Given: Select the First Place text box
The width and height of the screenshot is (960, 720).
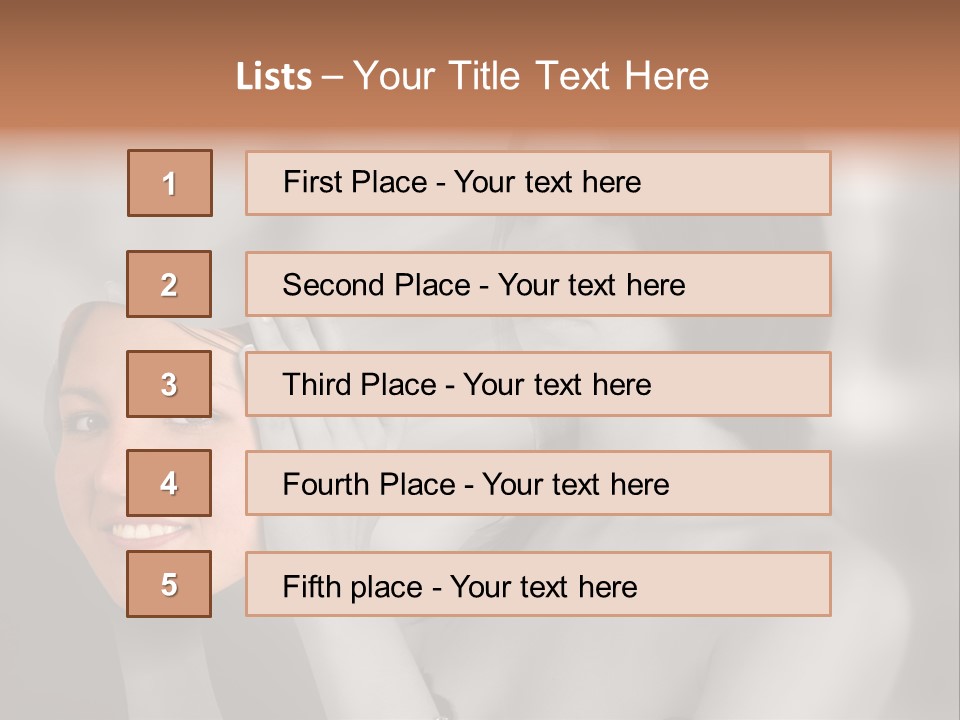Looking at the screenshot, I should pos(538,183).
